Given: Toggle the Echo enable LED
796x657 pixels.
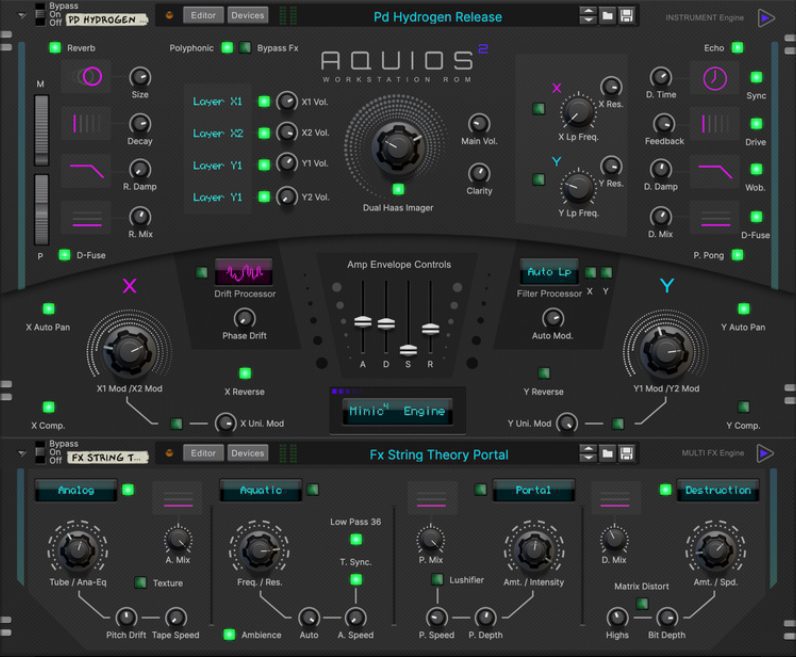Looking at the screenshot, I should pyautogui.click(x=737, y=48).
